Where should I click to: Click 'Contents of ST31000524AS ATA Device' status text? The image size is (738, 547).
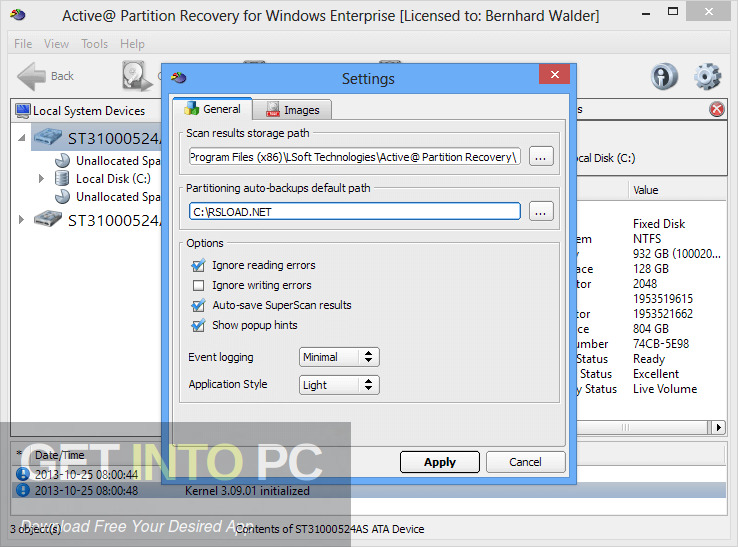[x=330, y=529]
